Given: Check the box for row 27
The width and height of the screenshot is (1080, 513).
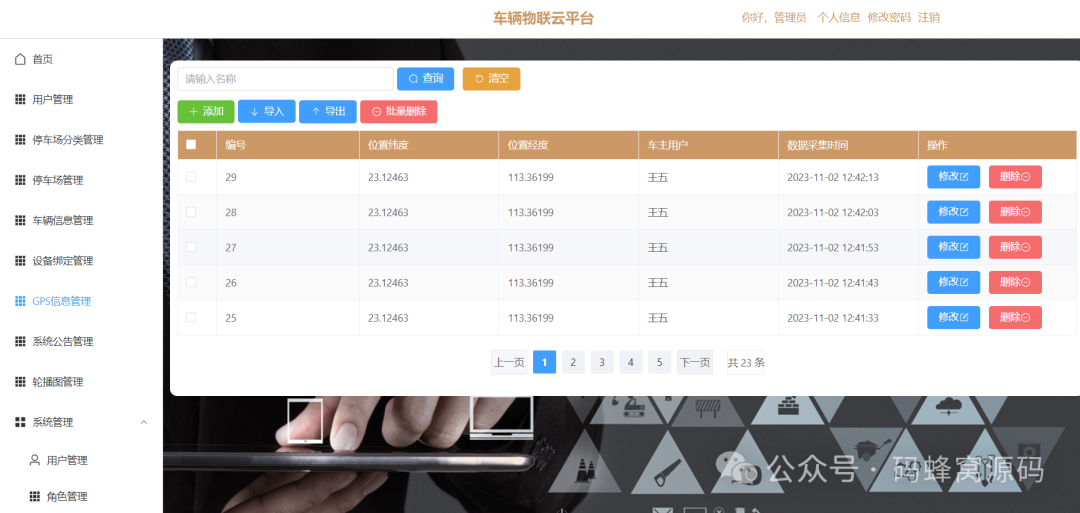Looking at the screenshot, I should click(191, 247).
